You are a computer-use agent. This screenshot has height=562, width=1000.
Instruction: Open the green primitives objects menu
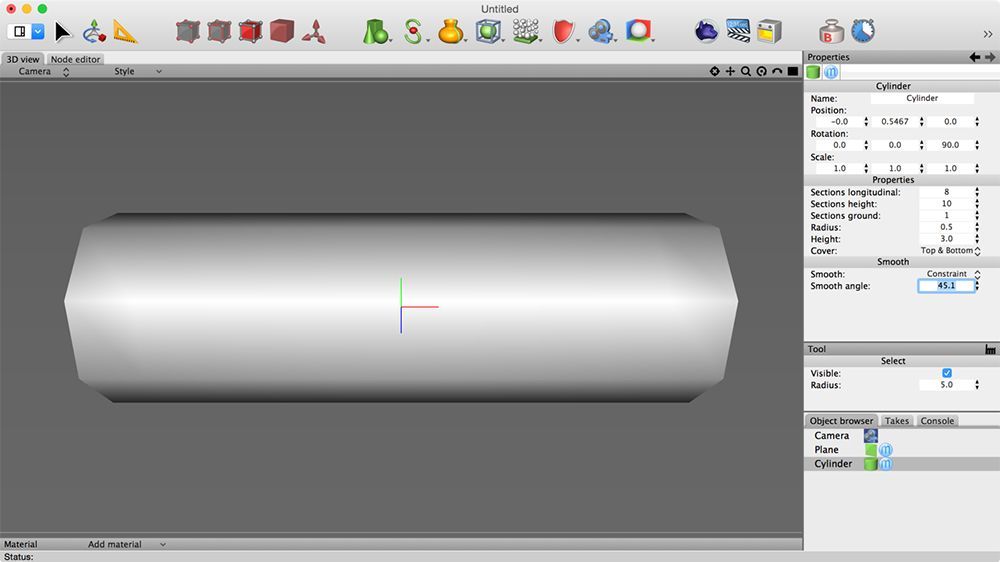pyautogui.click(x=376, y=31)
